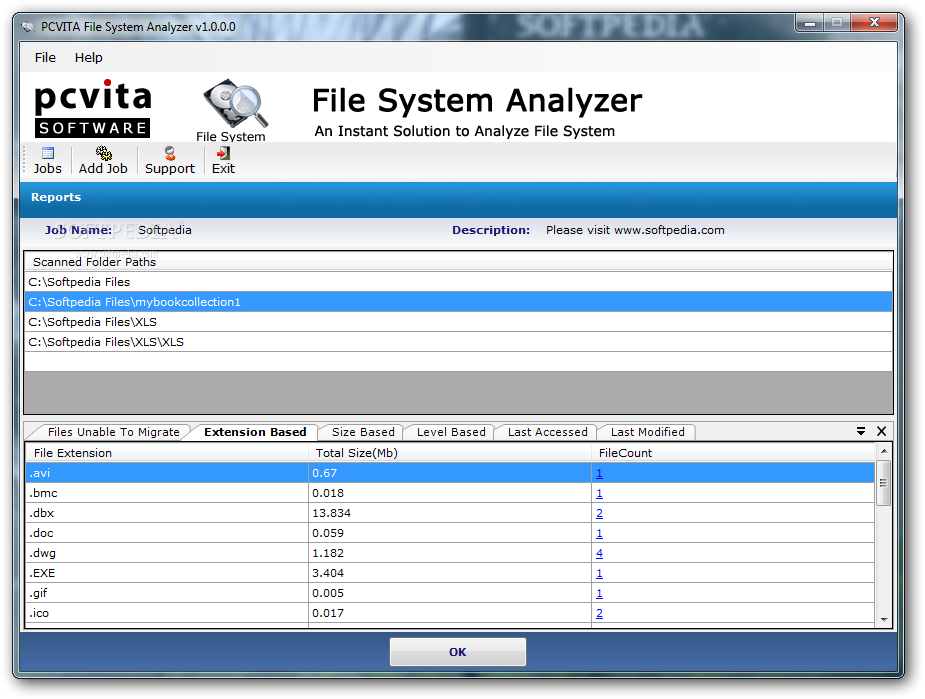Sort by the File Extension column header
This screenshot has width=925, height=699.
click(x=167, y=453)
